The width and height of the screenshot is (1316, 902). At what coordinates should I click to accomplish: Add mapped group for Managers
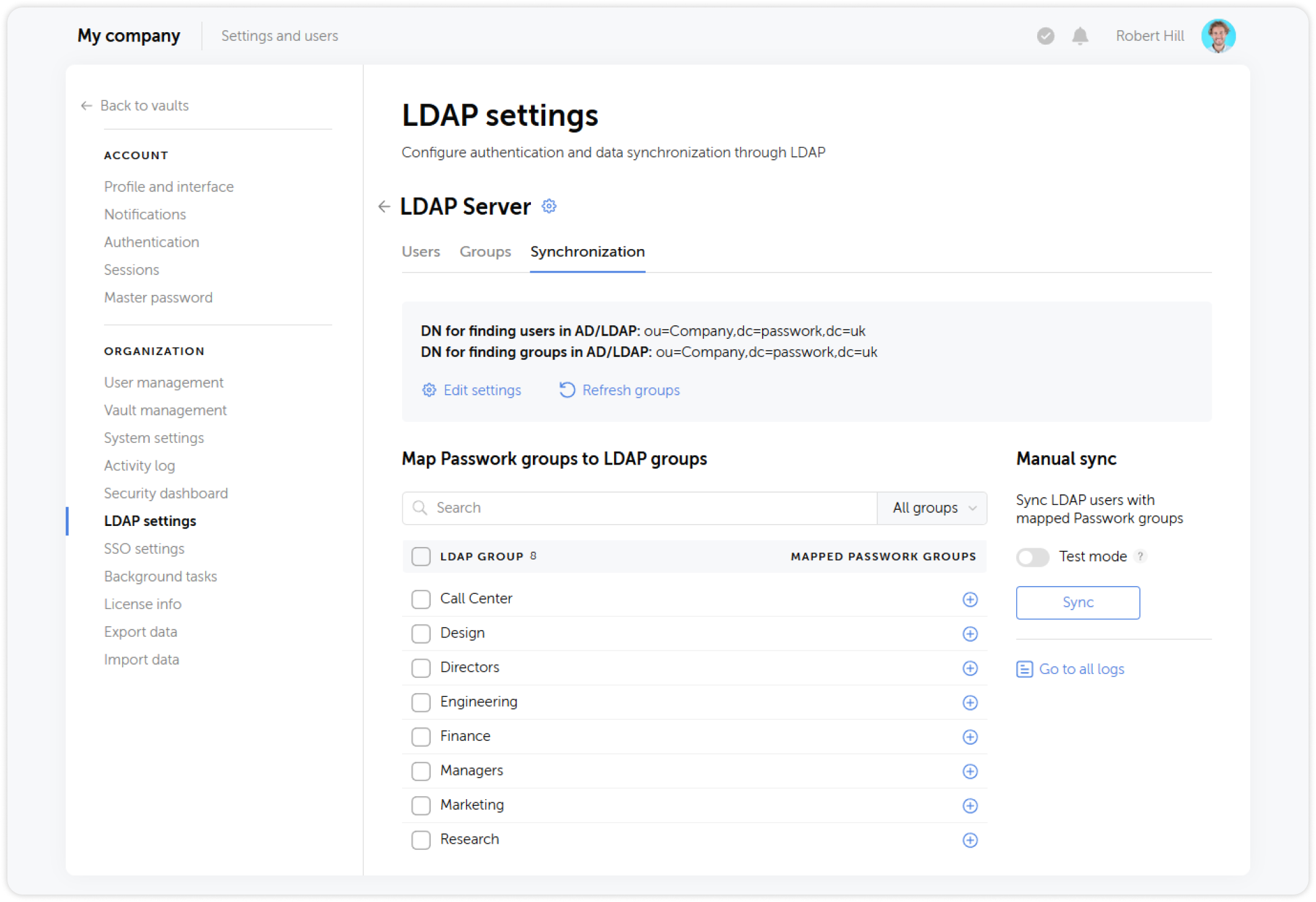point(970,771)
